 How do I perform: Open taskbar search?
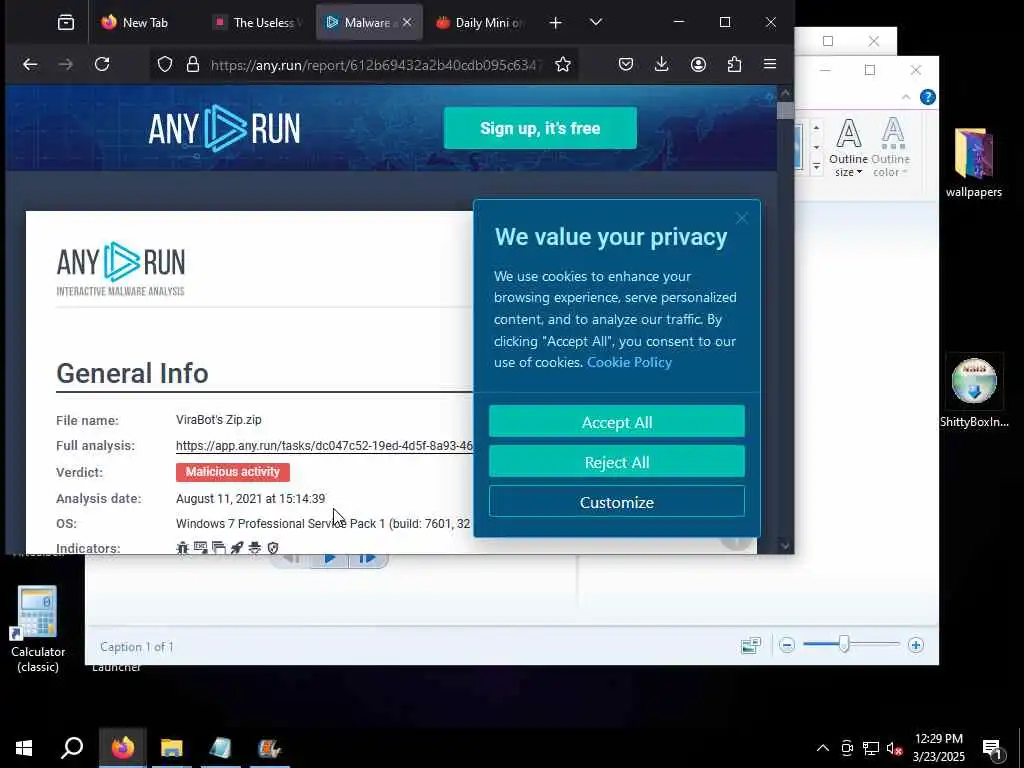click(x=72, y=748)
